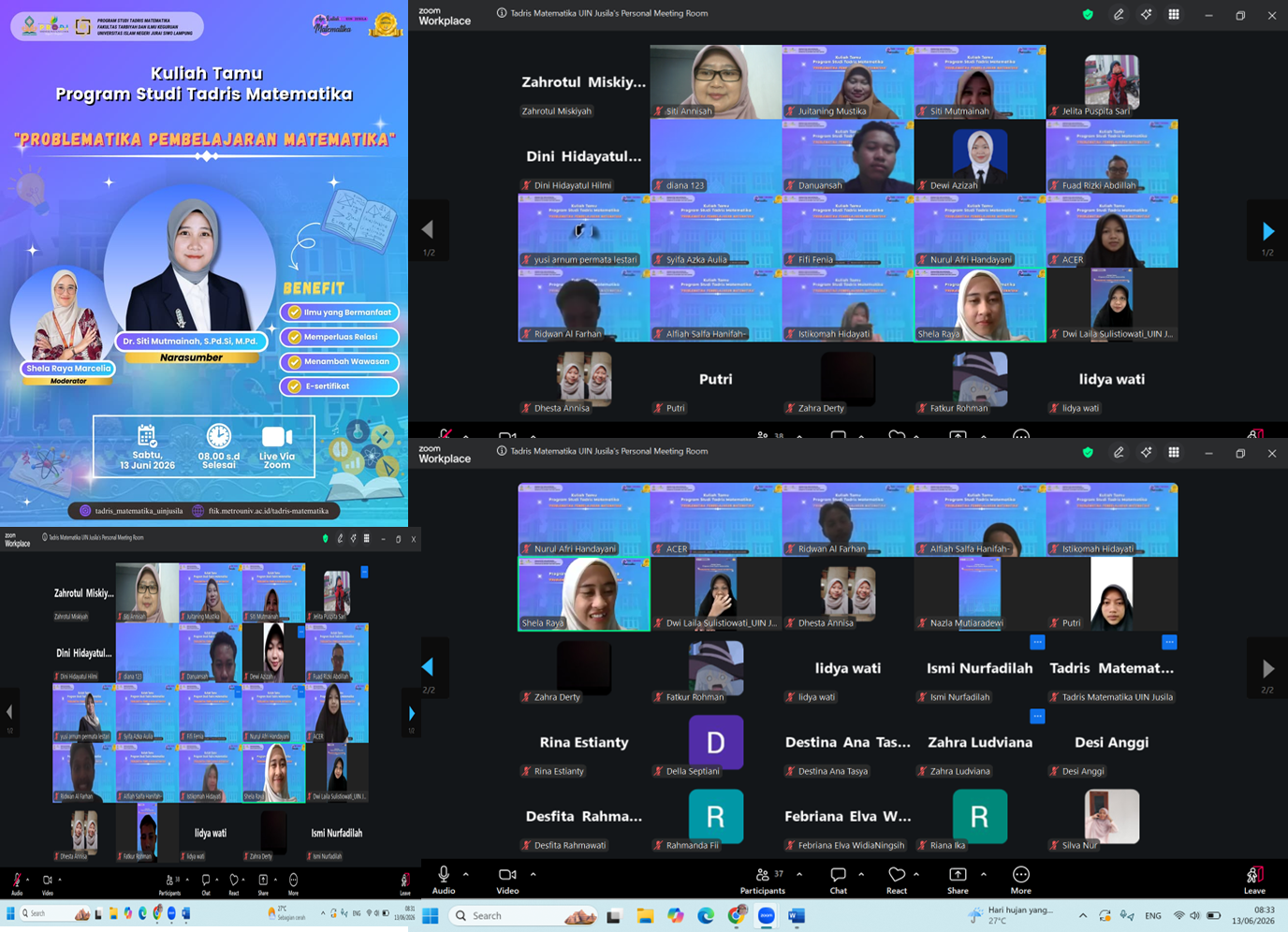
Task: Leave the meeting from the 37-participant toolbar
Action: point(1254,880)
